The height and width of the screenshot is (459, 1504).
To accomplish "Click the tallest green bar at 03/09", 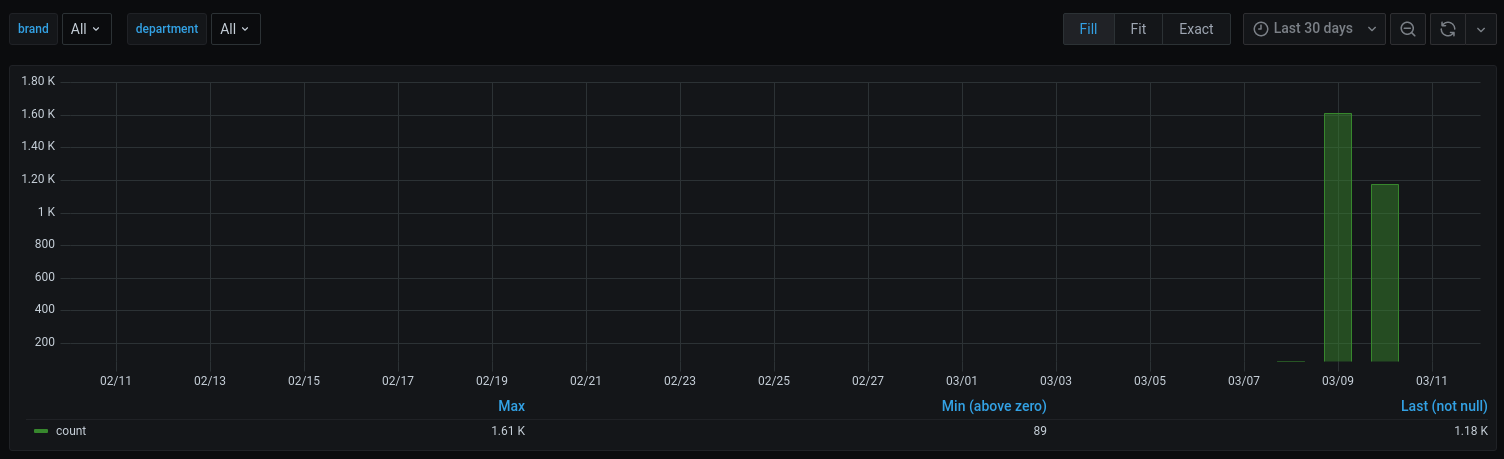I will tap(1337, 237).
